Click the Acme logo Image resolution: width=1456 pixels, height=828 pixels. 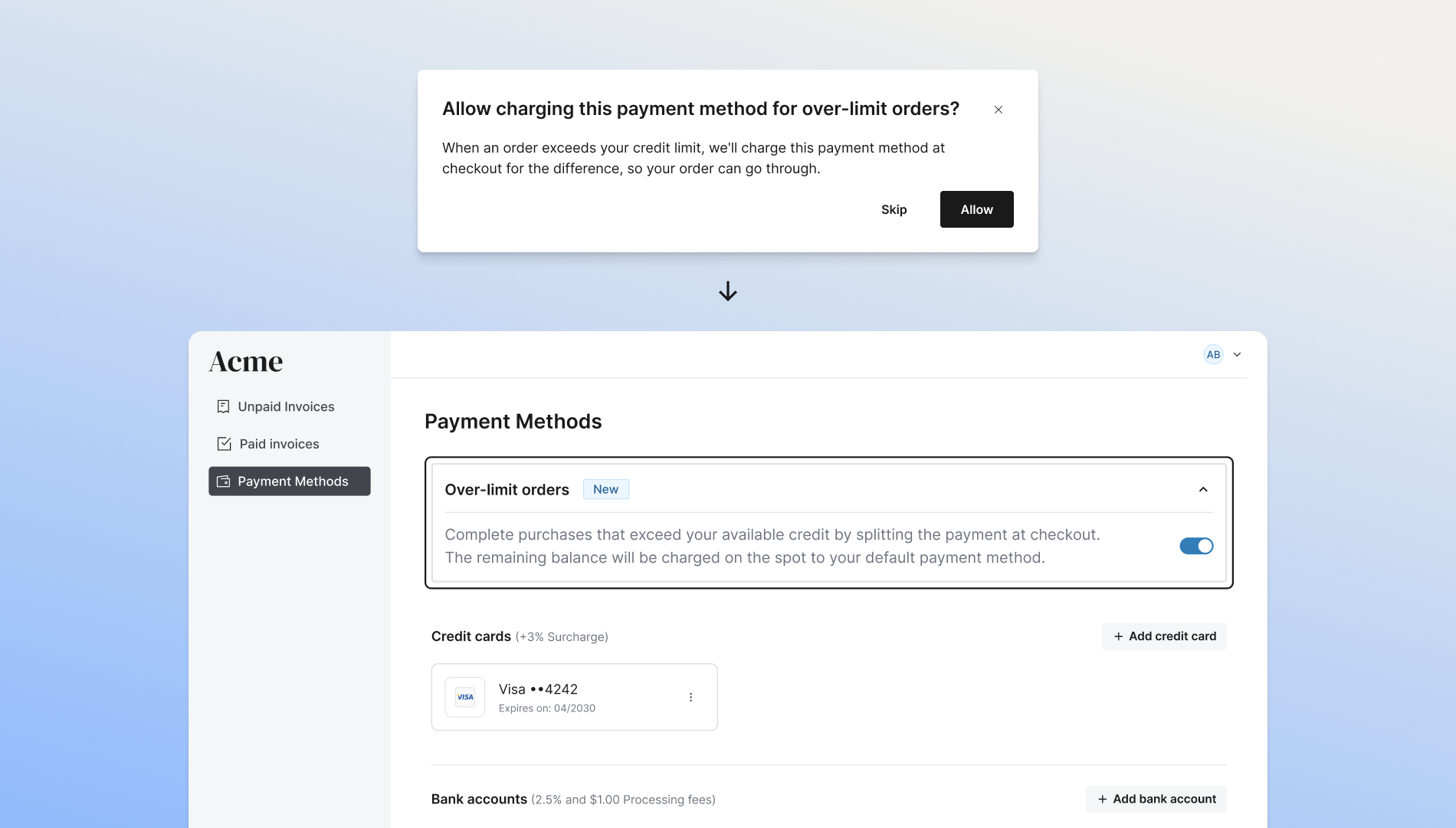[x=246, y=361]
